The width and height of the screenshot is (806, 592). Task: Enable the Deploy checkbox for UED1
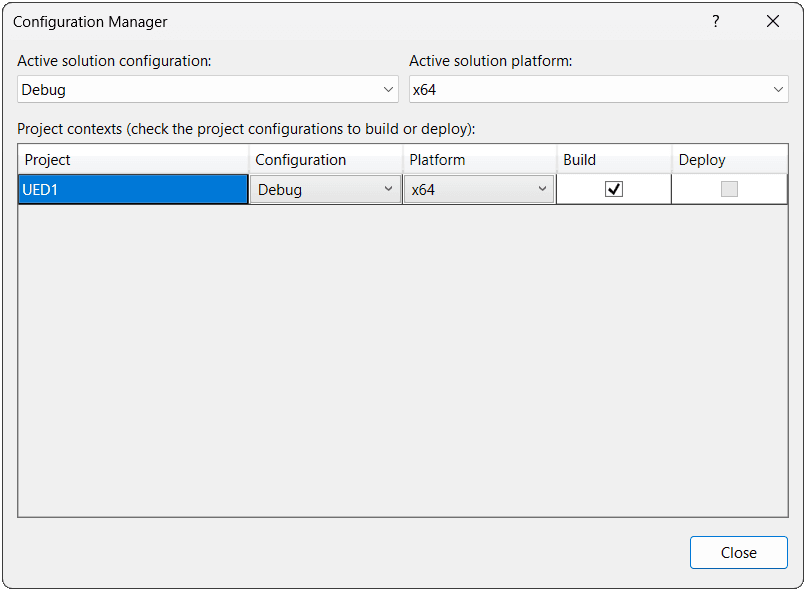[x=729, y=188]
